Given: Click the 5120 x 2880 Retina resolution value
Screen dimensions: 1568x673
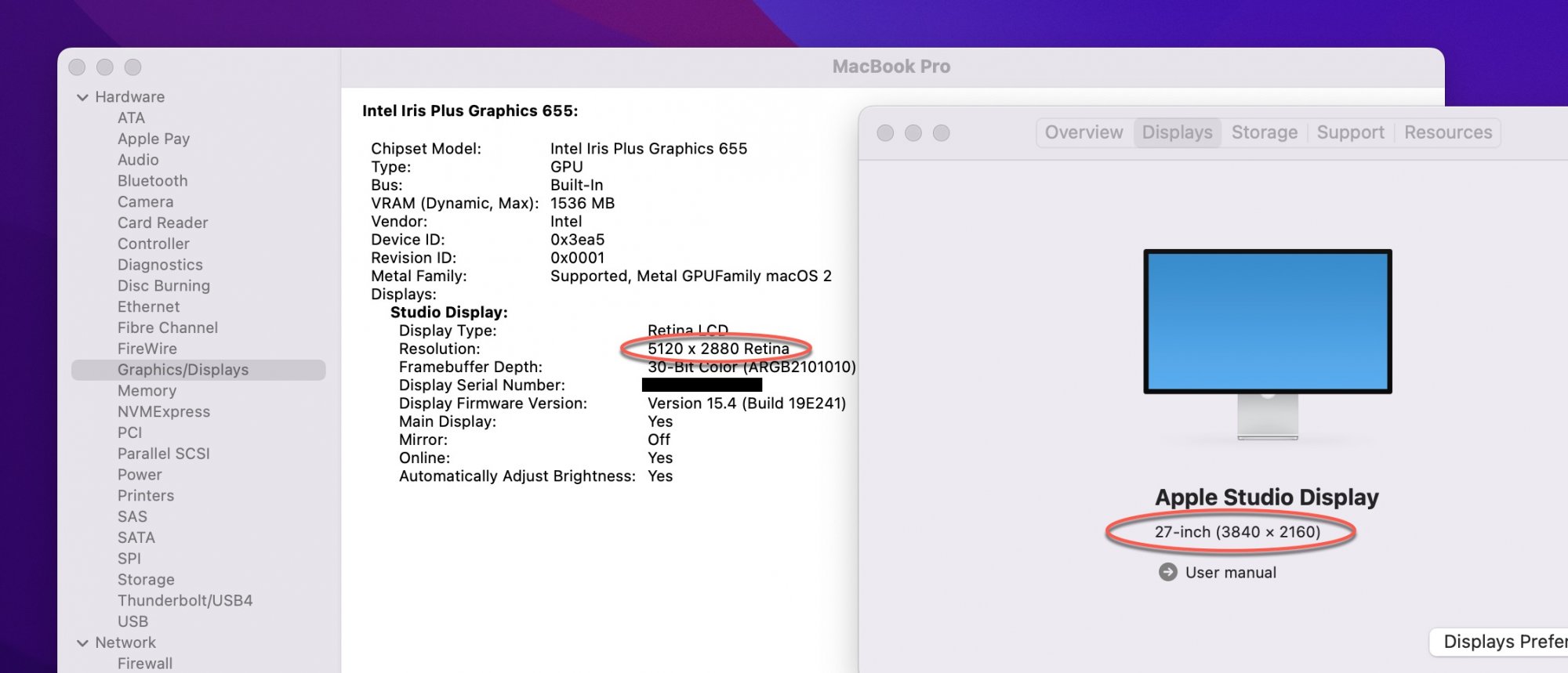Looking at the screenshot, I should tap(718, 349).
